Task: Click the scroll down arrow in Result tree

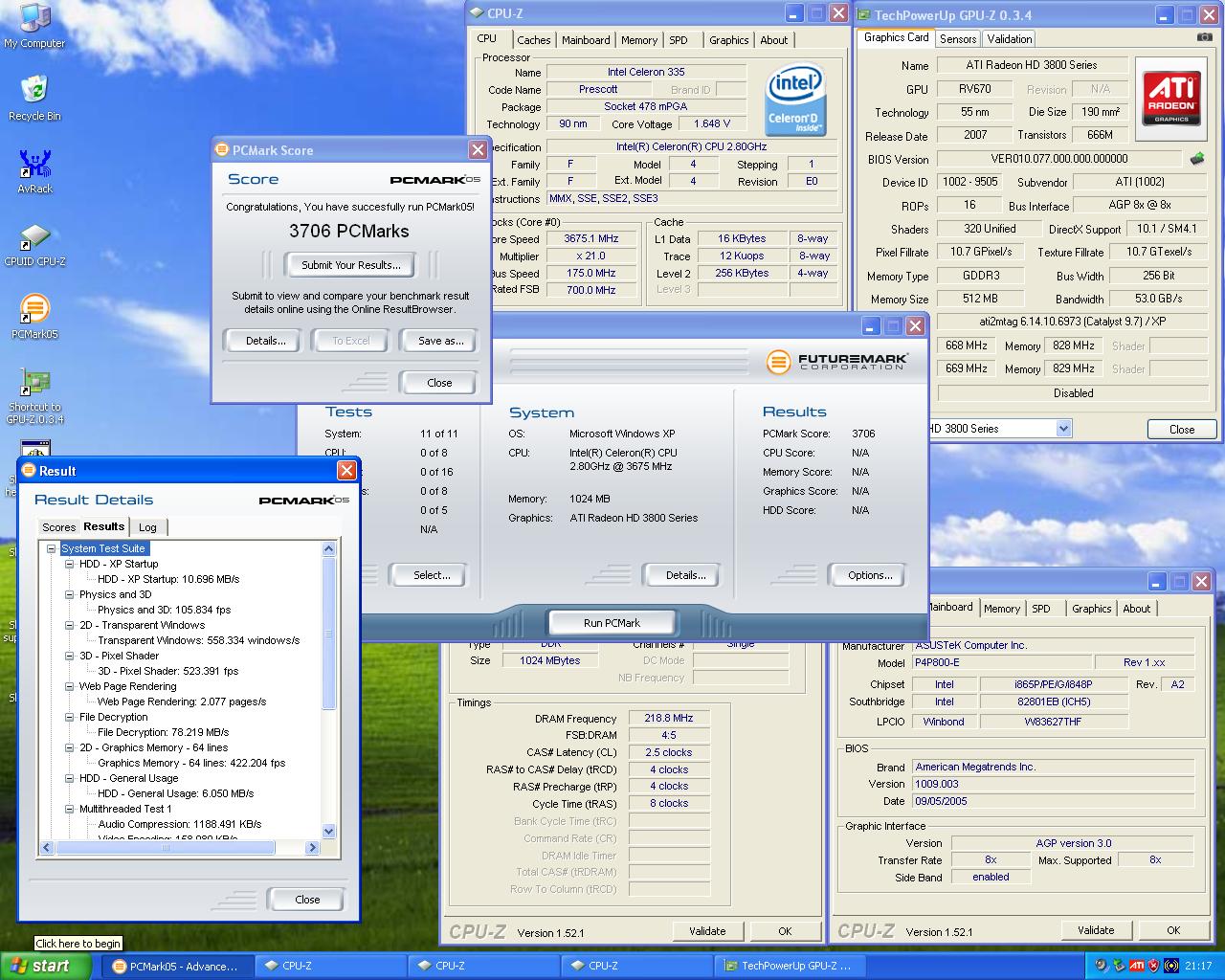Action: [329, 832]
